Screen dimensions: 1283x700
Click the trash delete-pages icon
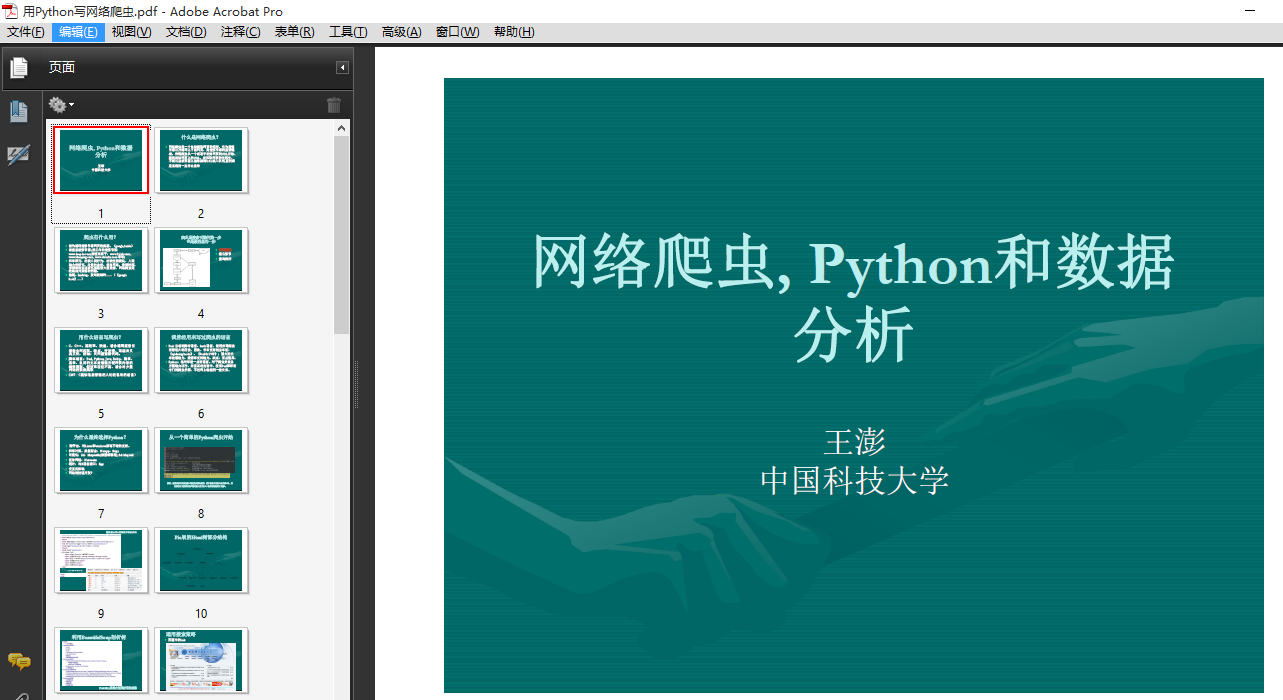334,105
